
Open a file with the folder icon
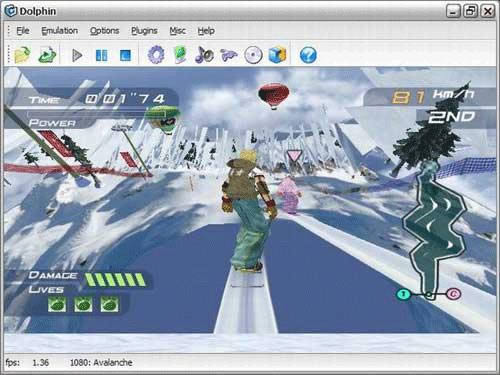pos(22,55)
